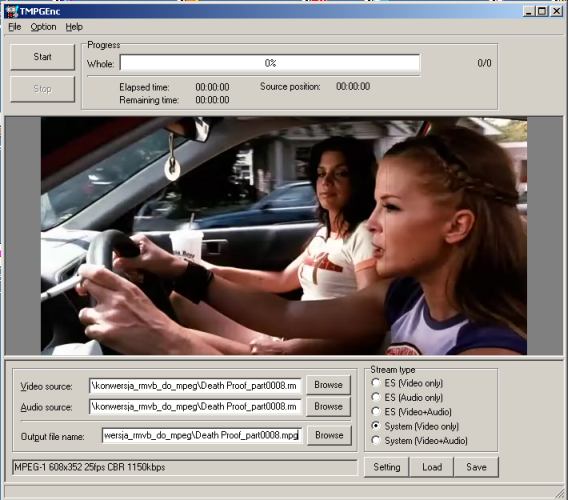
Task: Click the Start encoding button
Action: [x=42, y=57]
